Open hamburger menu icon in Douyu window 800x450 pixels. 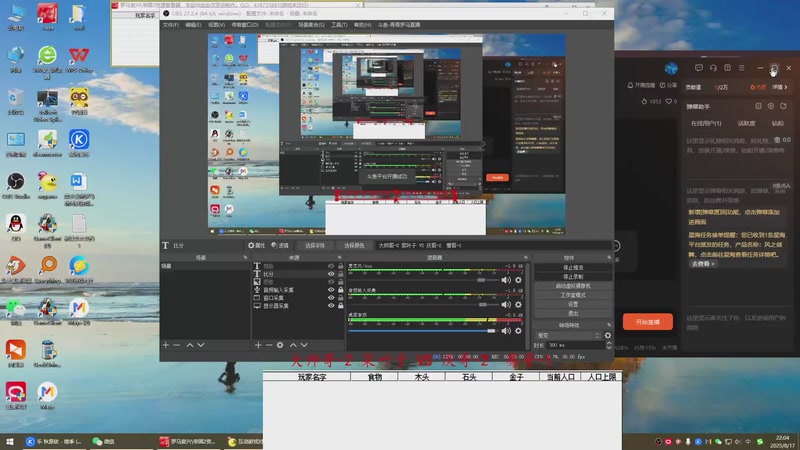click(x=741, y=68)
